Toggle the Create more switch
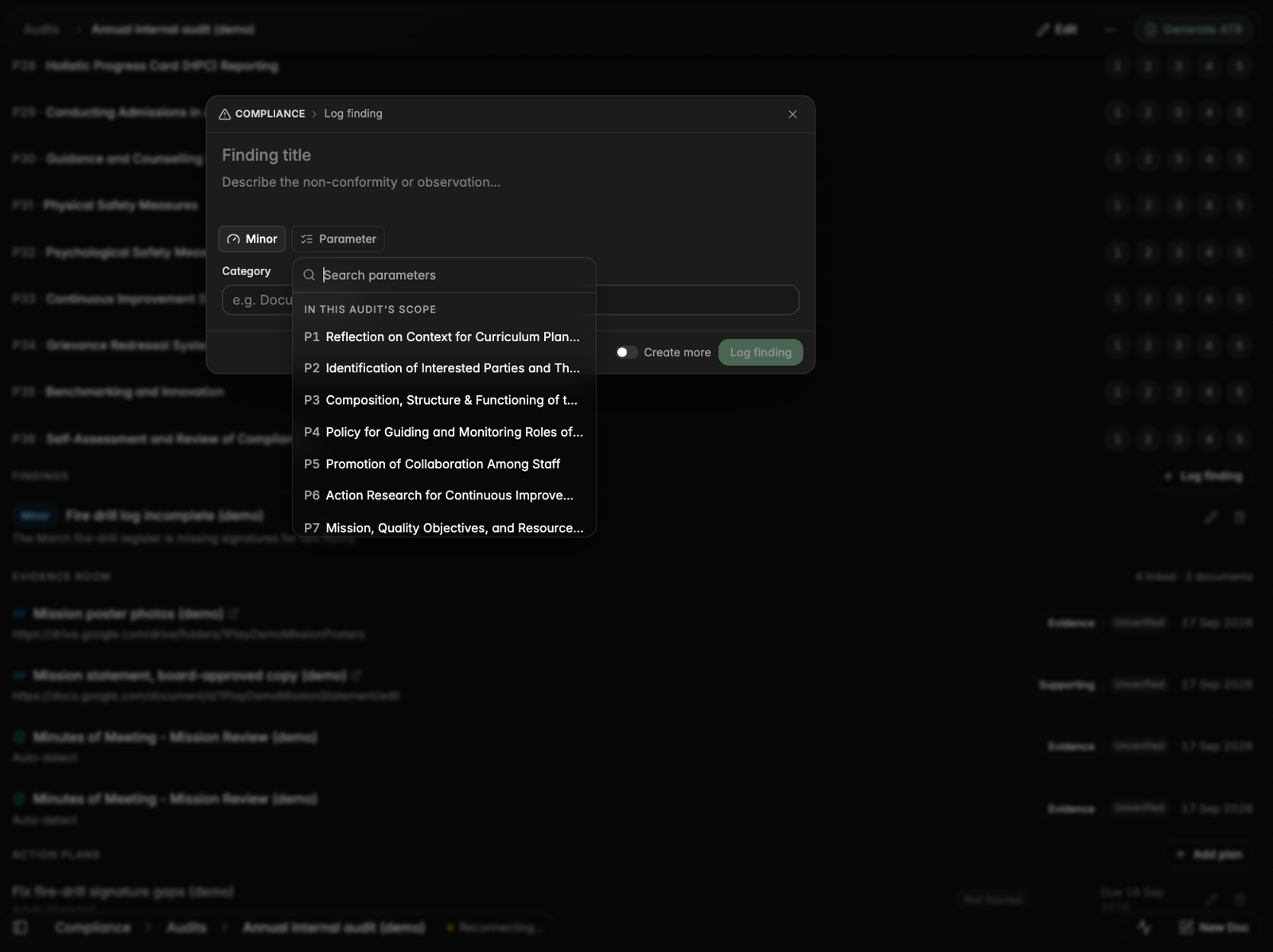This screenshot has height=952, width=1273. click(627, 352)
